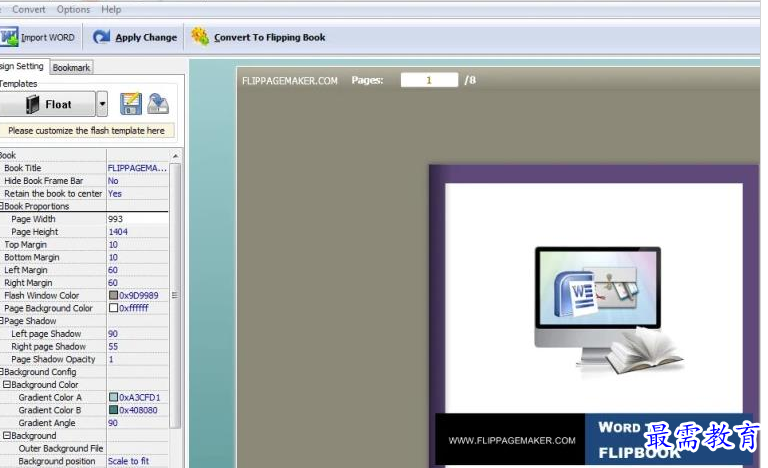Screen dimensions: 768x468
Task: Click the settings list vertical scrollbar thumb
Action: pos(175,296)
